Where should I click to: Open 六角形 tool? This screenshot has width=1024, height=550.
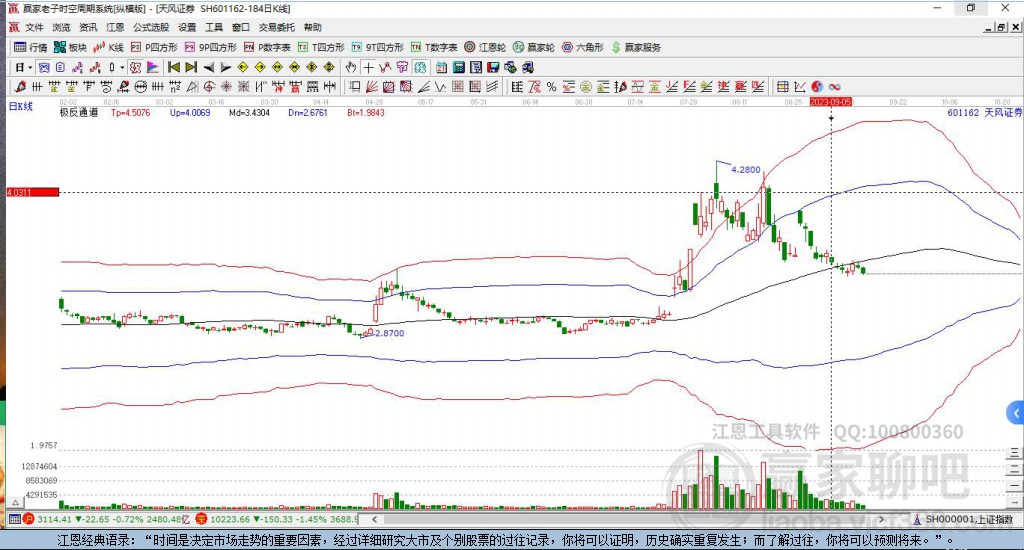(x=583, y=47)
